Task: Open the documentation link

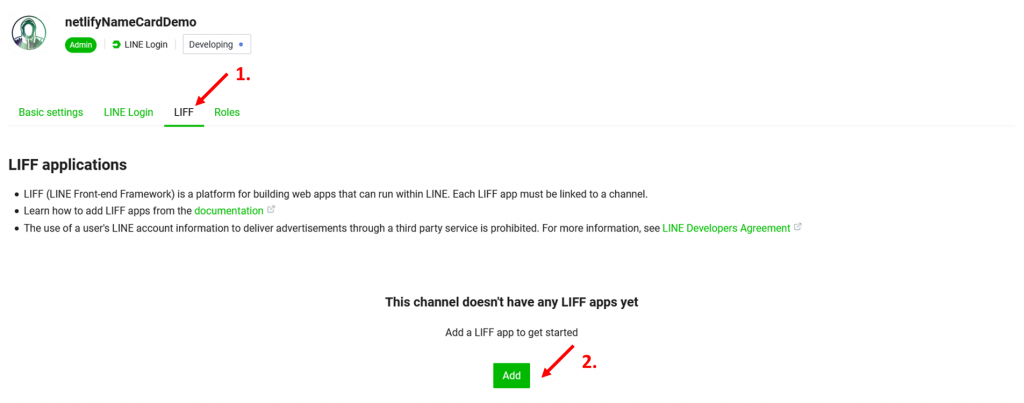Action: click(x=229, y=211)
